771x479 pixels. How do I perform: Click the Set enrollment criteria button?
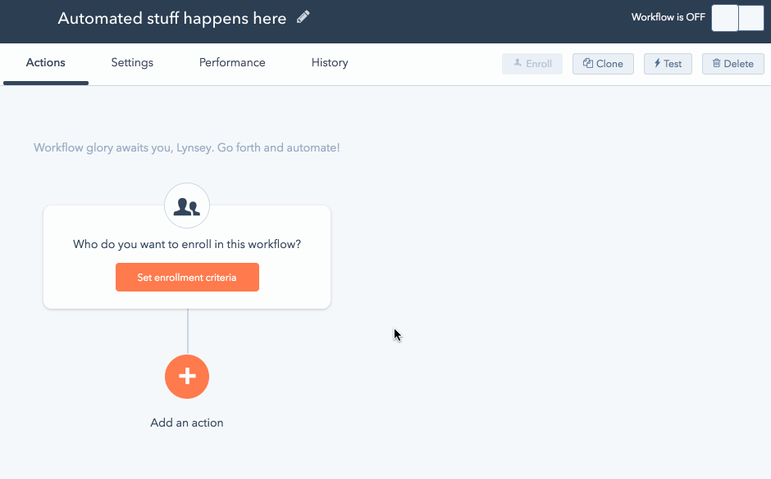point(187,277)
